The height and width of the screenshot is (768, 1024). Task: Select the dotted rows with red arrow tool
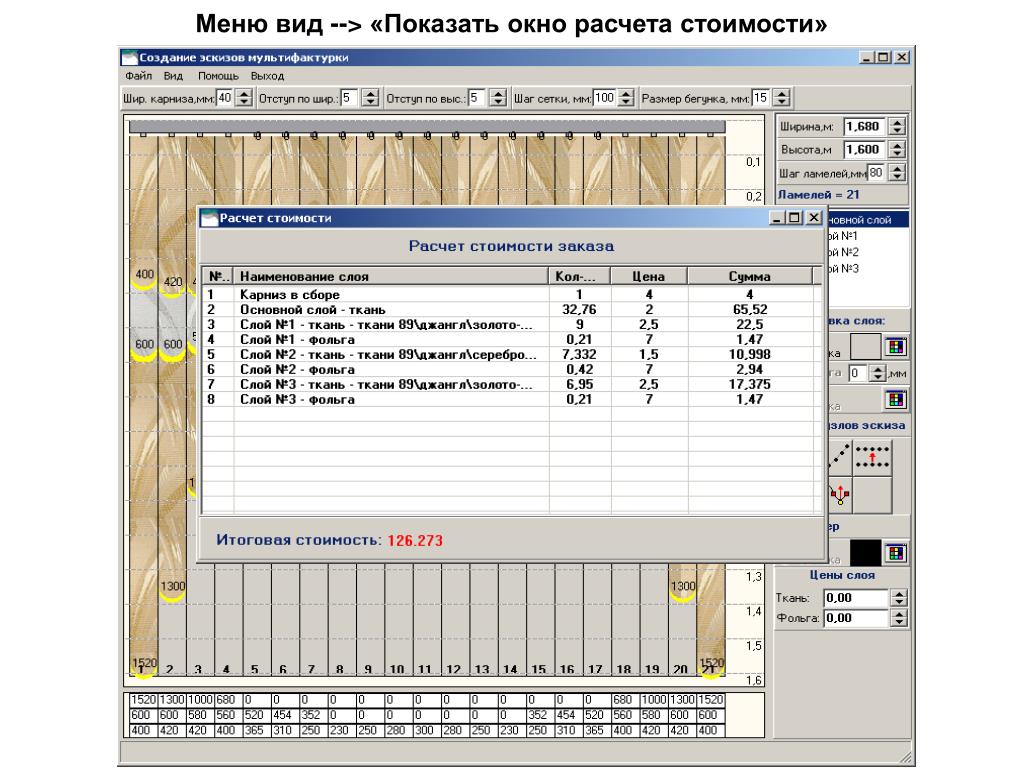pyautogui.click(x=872, y=456)
